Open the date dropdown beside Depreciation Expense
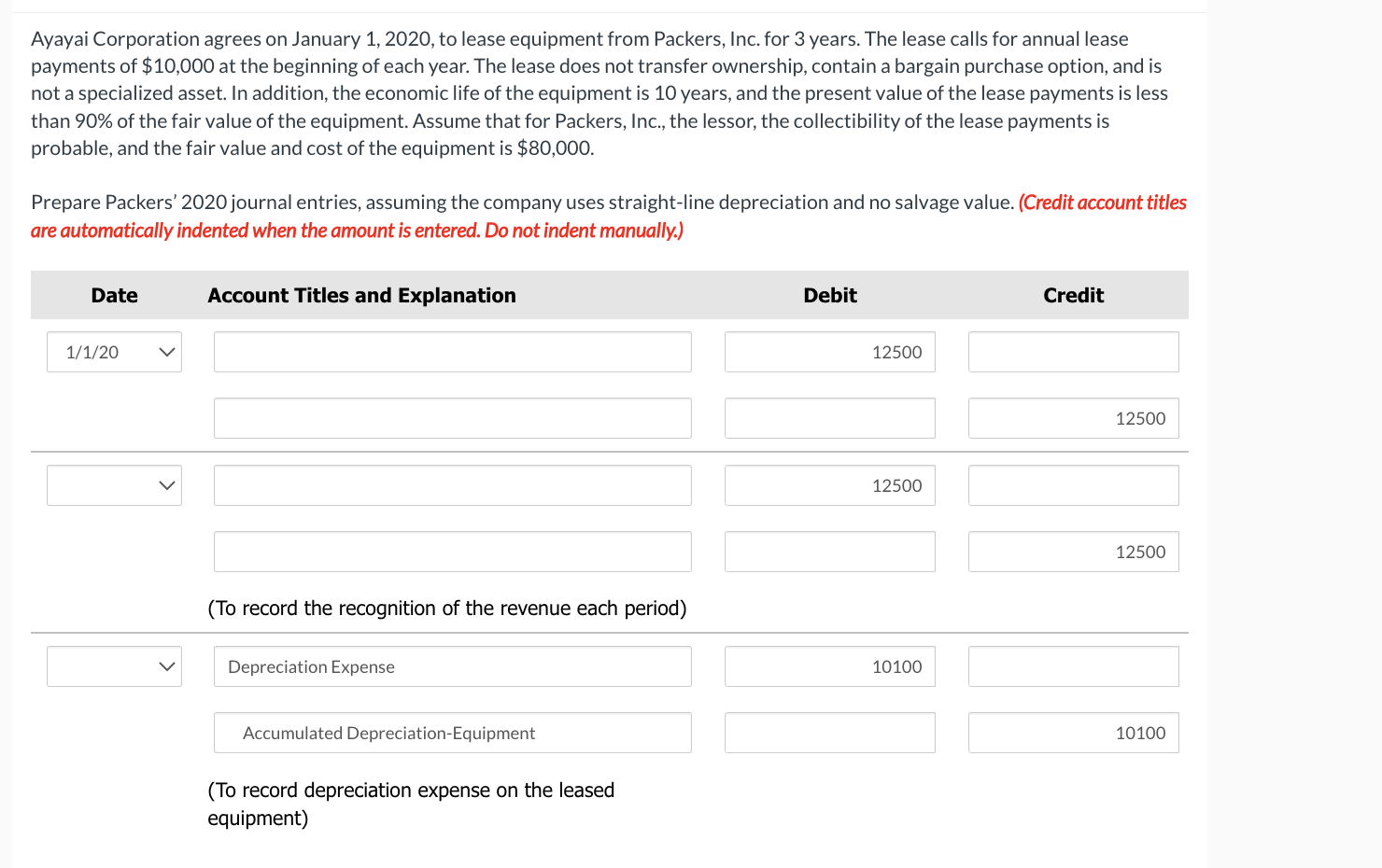1382x868 pixels. pos(114,666)
